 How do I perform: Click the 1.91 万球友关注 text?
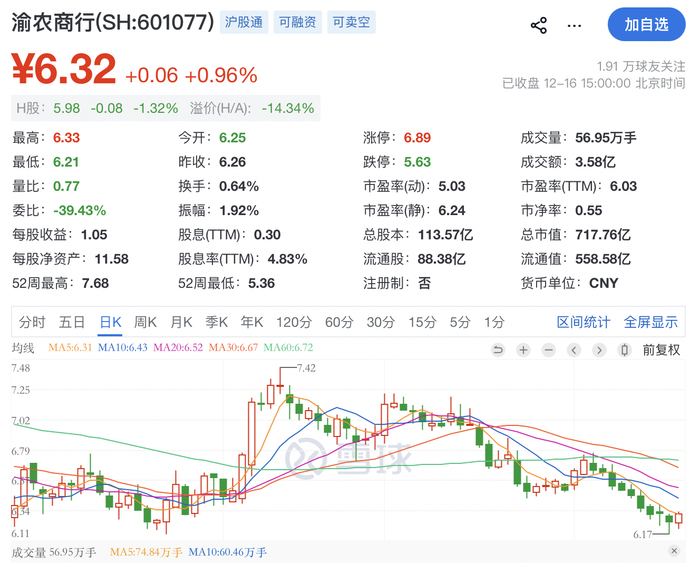pos(641,67)
